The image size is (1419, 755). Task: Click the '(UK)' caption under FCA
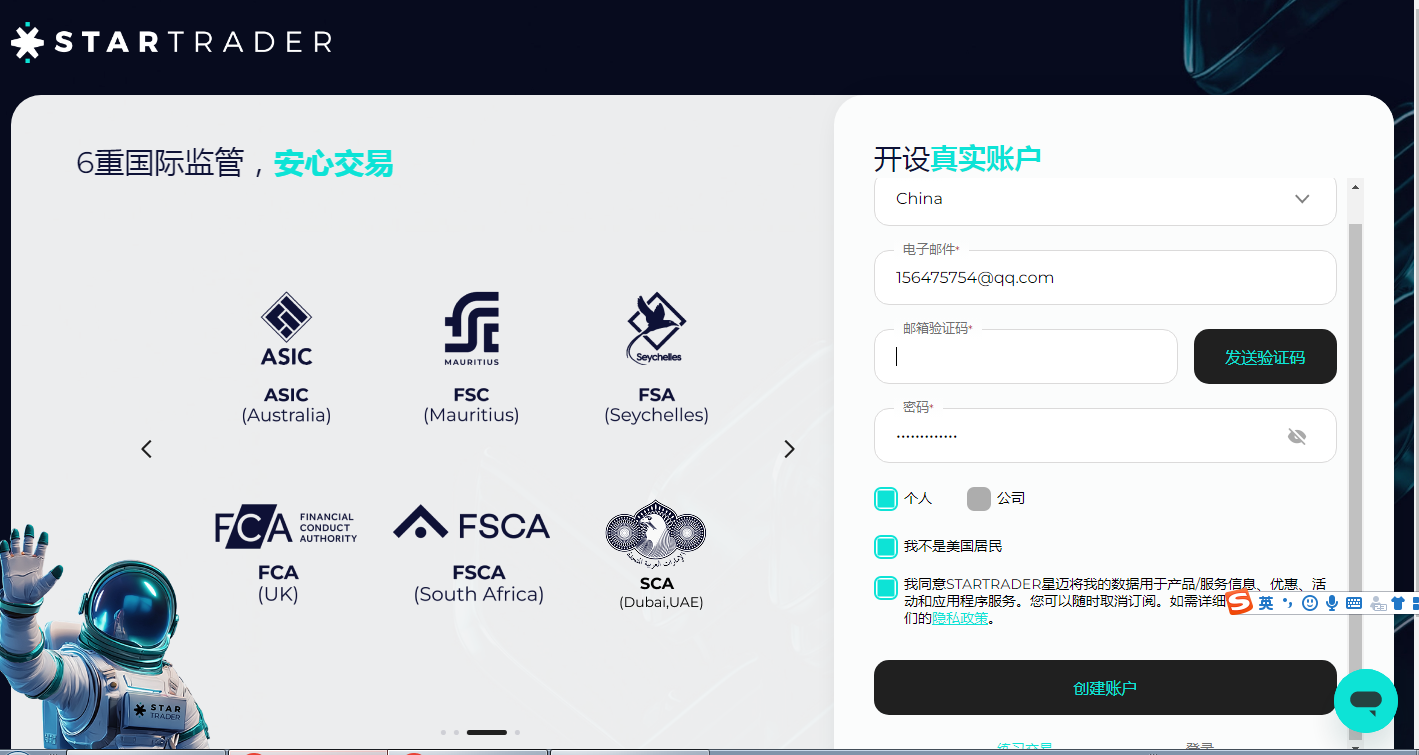[x=278, y=594]
